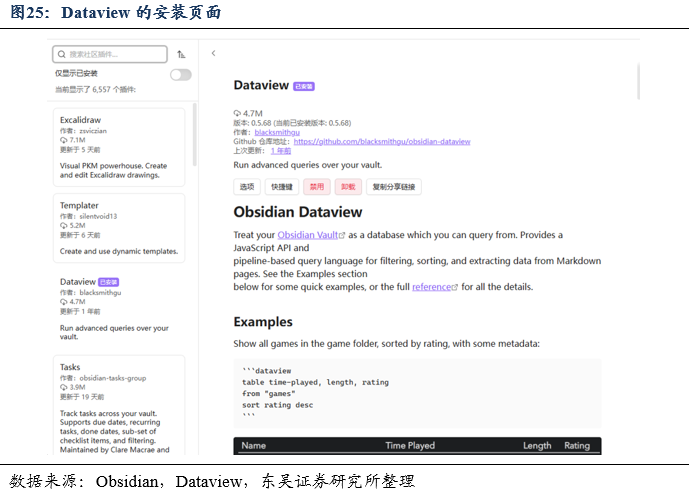Open the GitHub obsidian-dataview repository link
The height and width of the screenshot is (495, 689).
[x=382, y=141]
